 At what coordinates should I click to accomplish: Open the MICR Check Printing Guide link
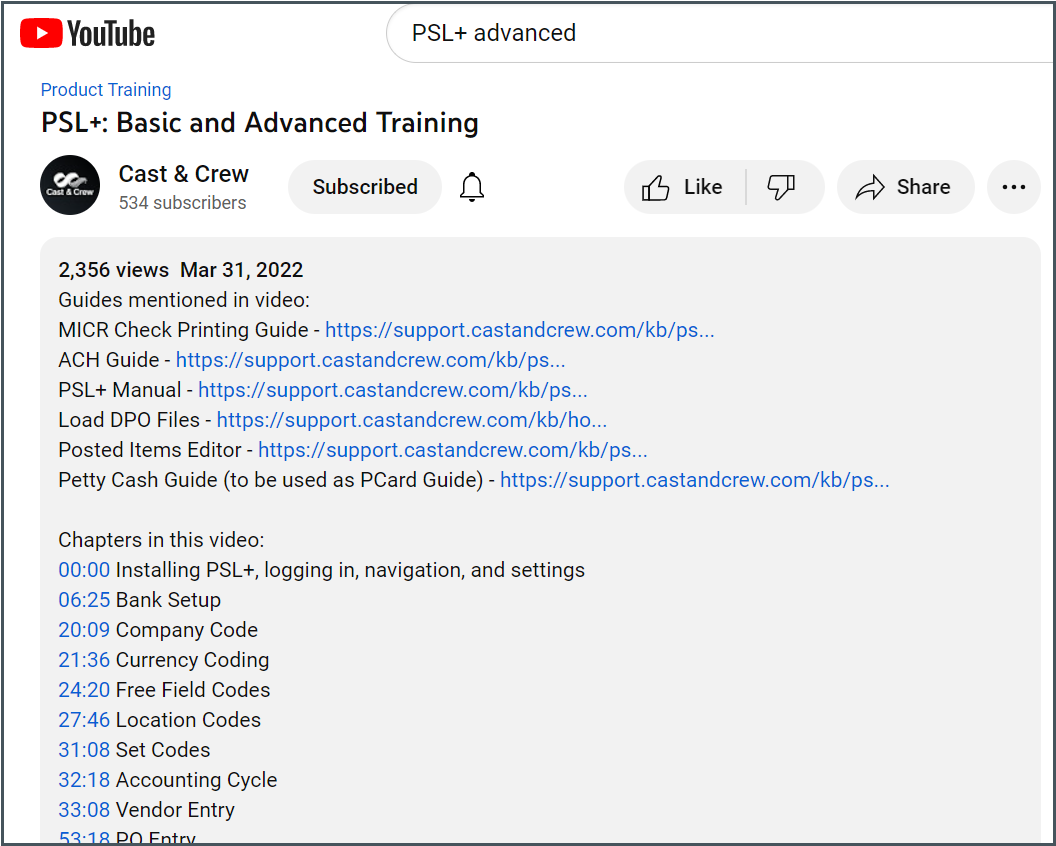pyautogui.click(x=519, y=330)
